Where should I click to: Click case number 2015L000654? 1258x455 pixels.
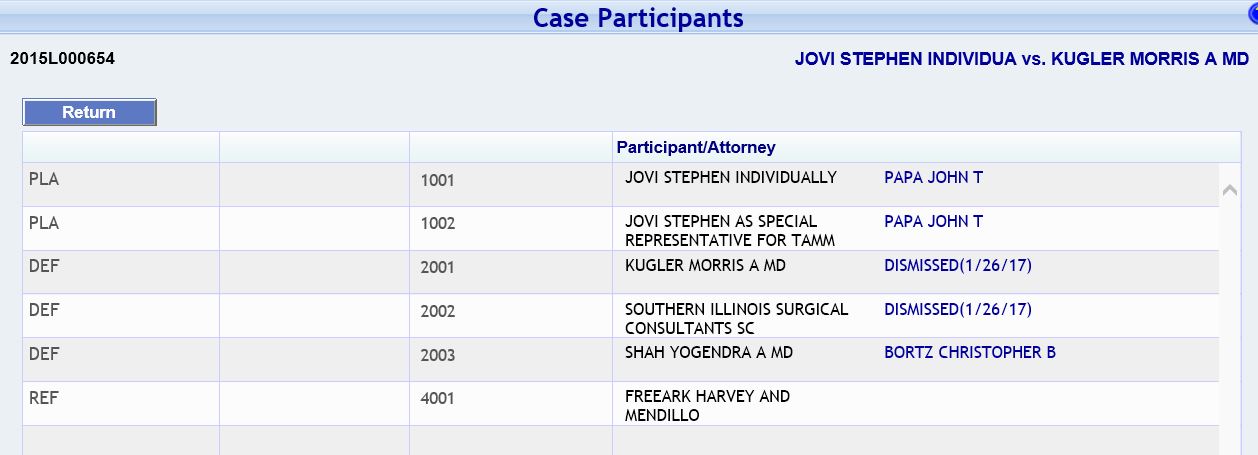pyautogui.click(x=62, y=59)
